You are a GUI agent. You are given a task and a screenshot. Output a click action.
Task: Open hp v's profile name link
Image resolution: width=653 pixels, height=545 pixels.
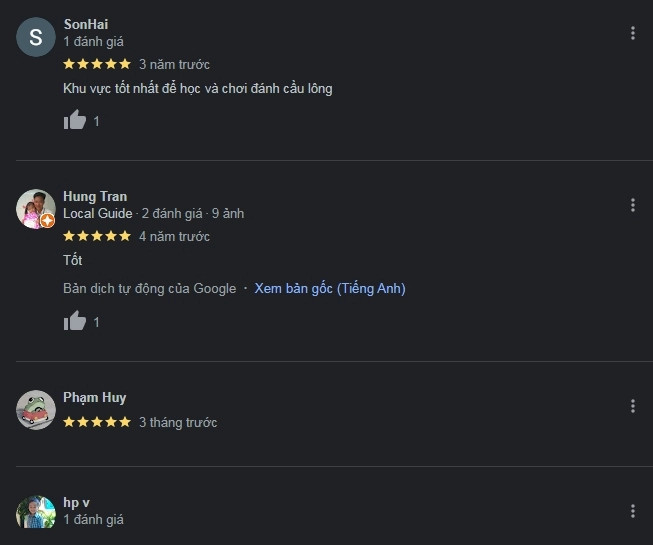(x=77, y=502)
